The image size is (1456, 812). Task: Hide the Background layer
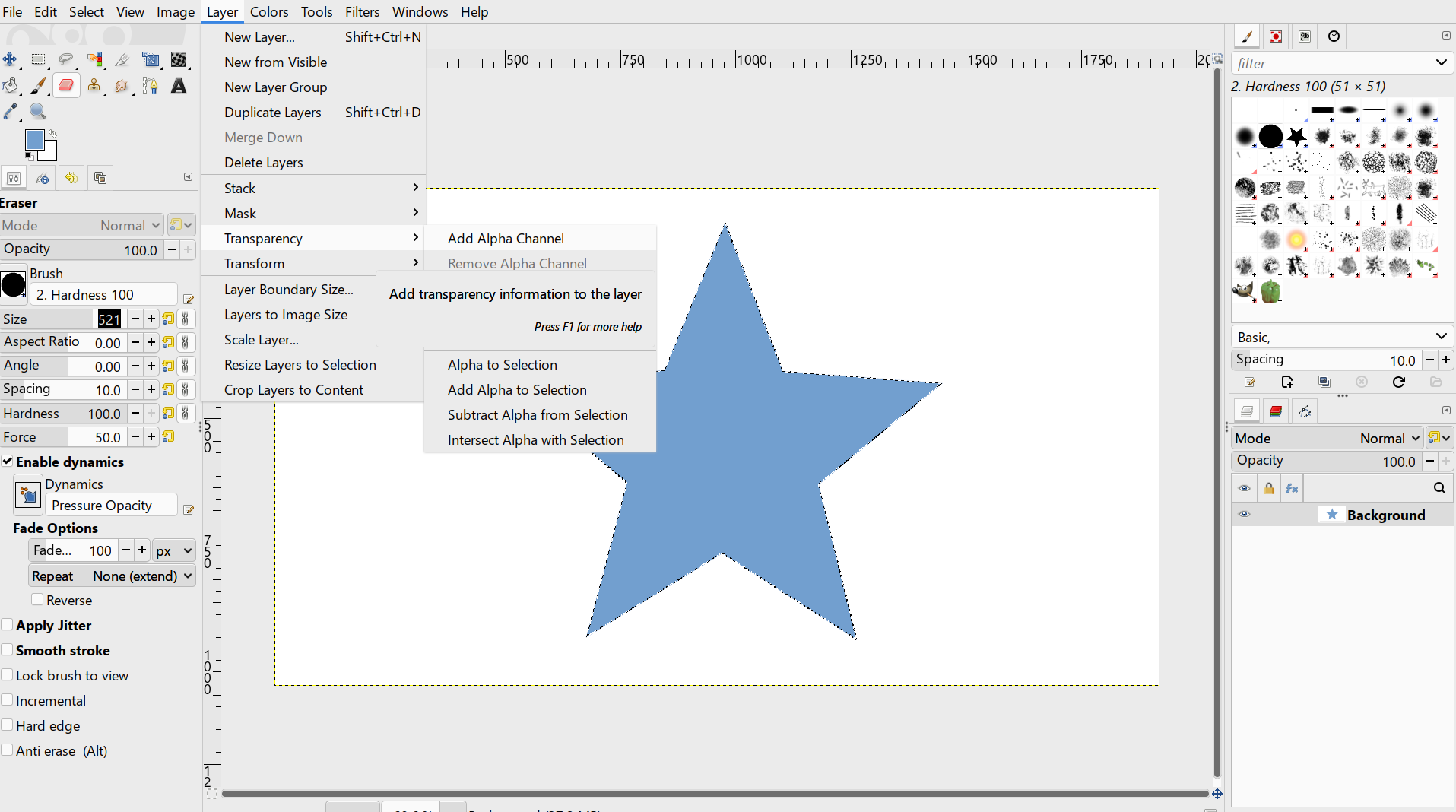1245,515
